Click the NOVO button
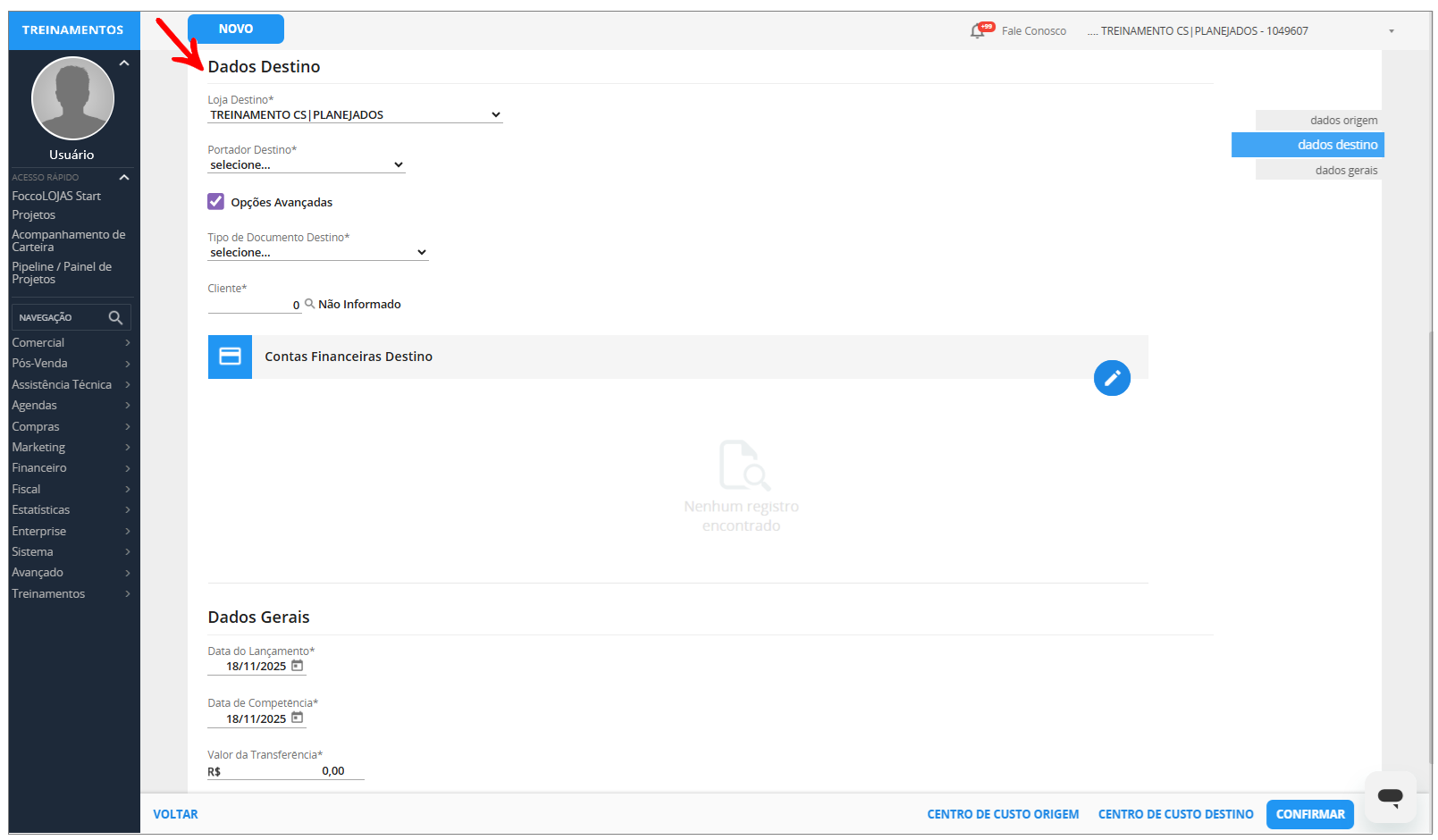The height and width of the screenshot is (840, 1438). point(236,29)
